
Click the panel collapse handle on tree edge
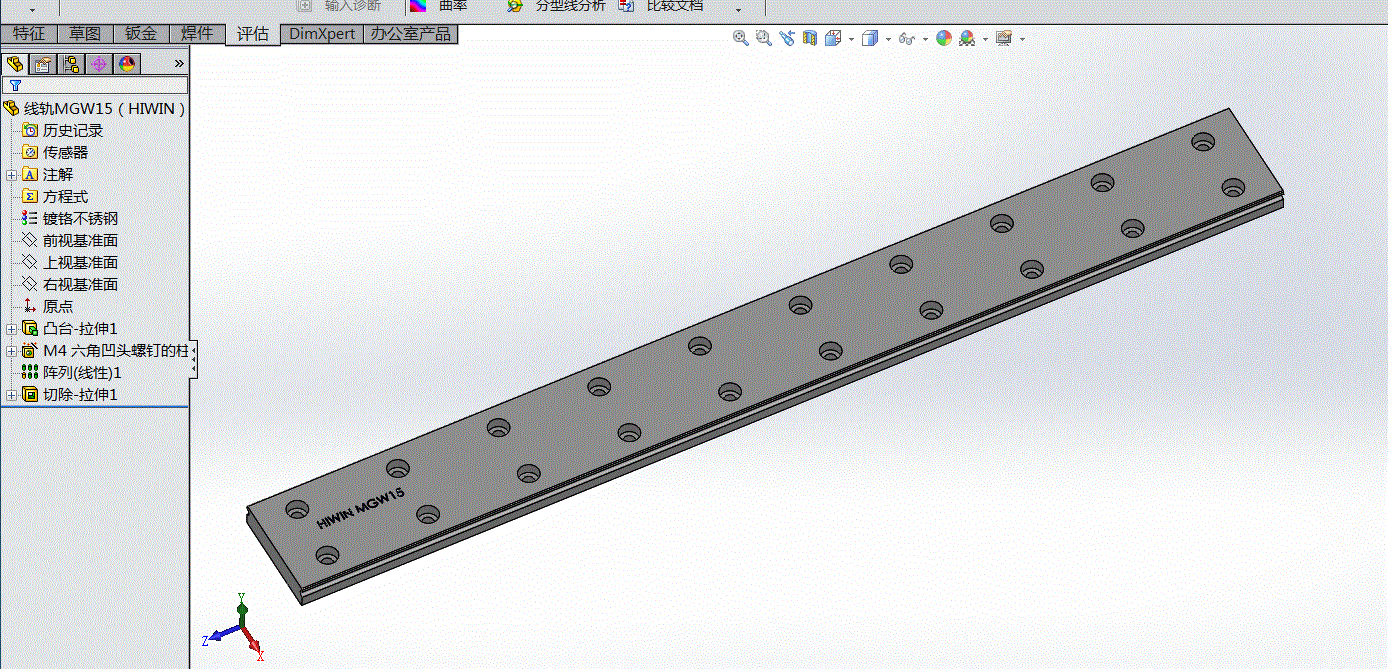coord(193,359)
